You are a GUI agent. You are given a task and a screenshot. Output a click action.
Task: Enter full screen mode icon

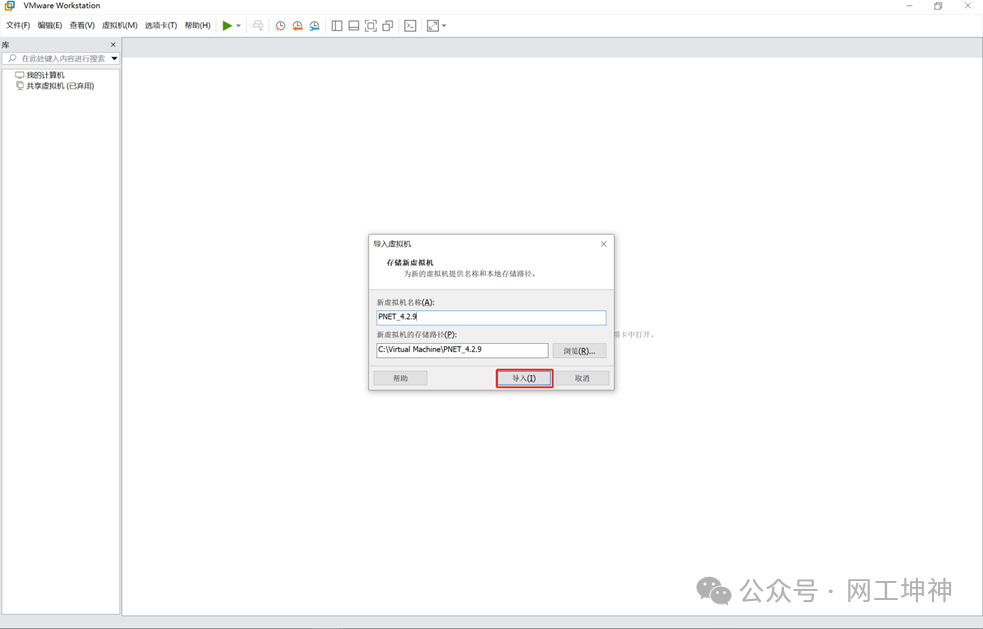(371, 26)
